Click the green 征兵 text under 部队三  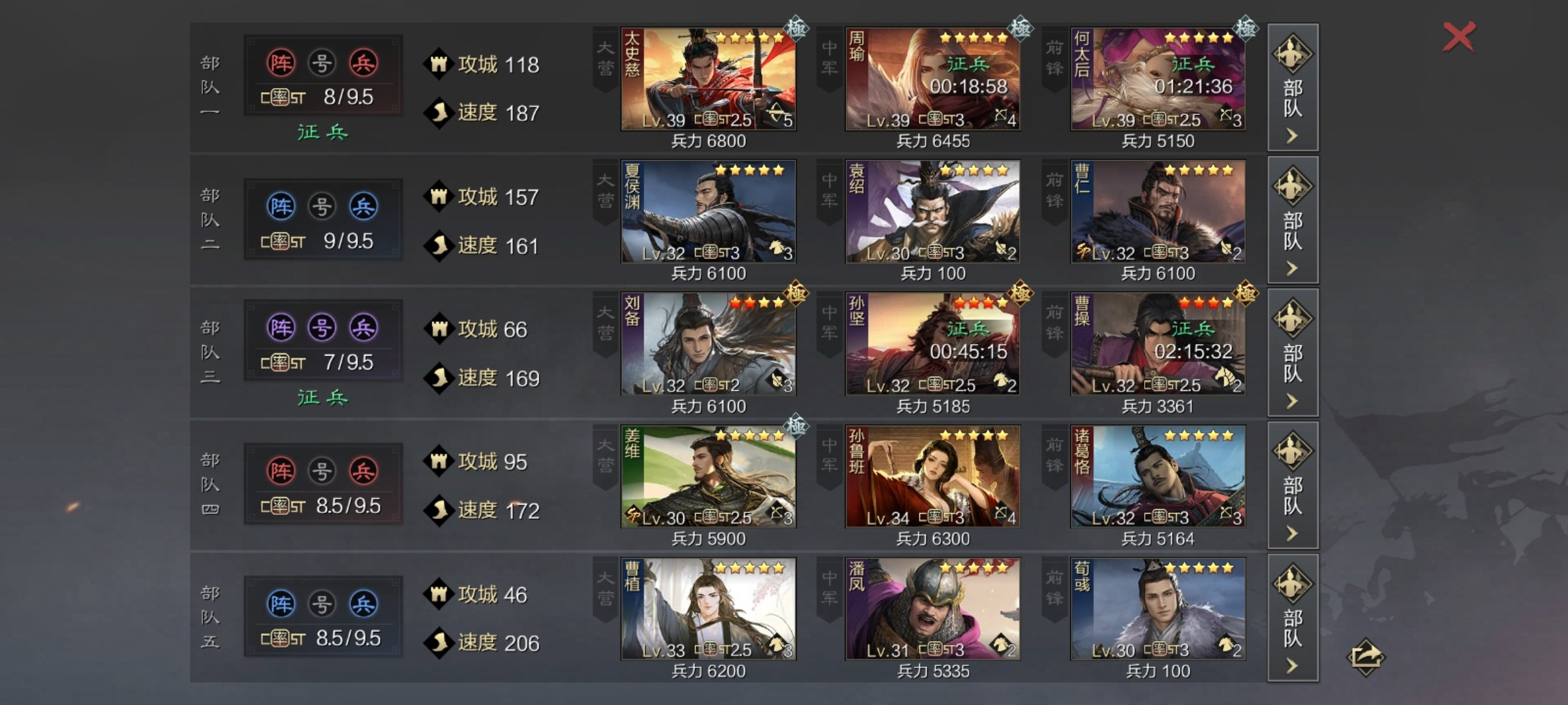[x=323, y=398]
